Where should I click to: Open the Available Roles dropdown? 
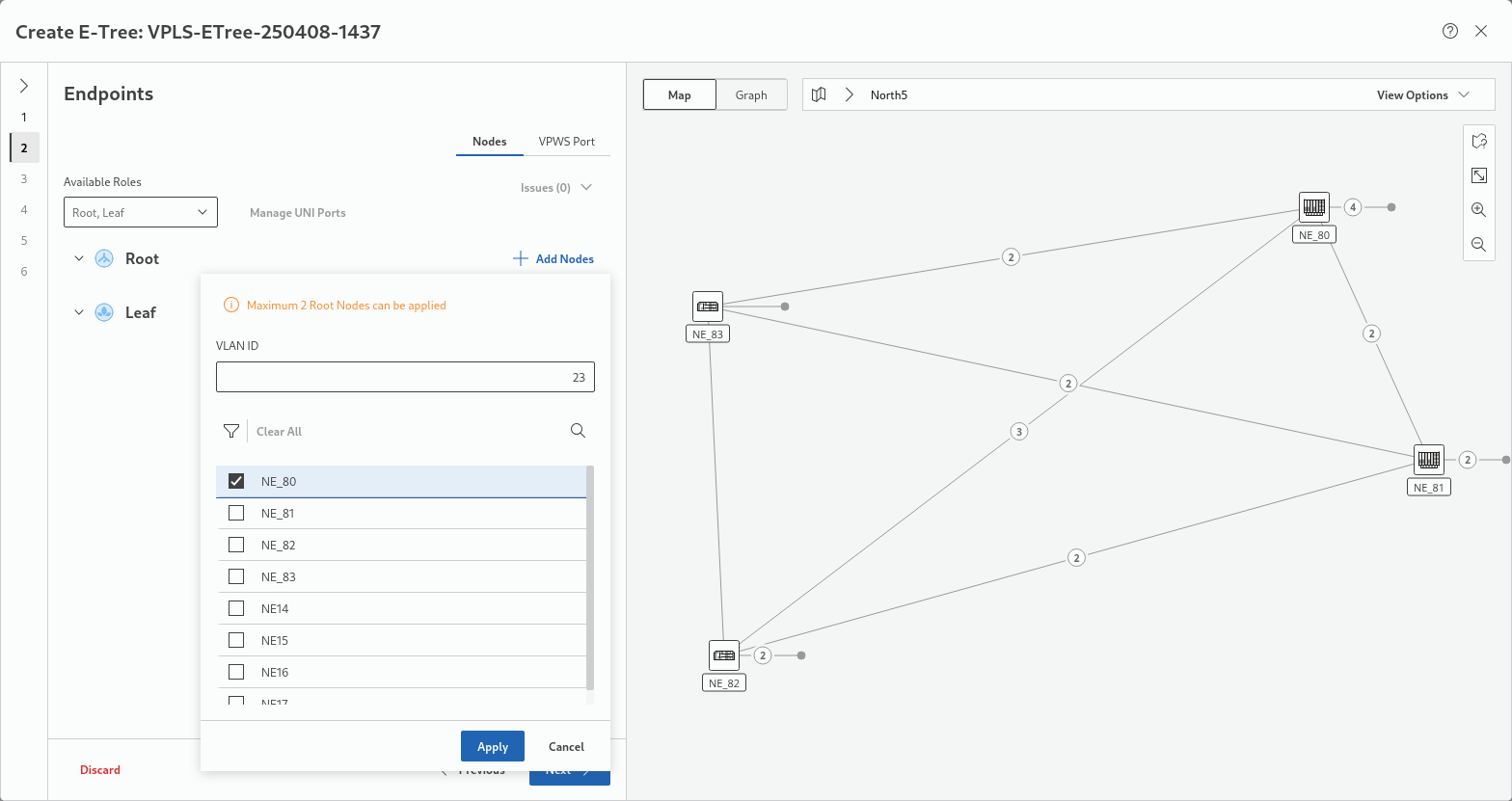click(x=141, y=212)
